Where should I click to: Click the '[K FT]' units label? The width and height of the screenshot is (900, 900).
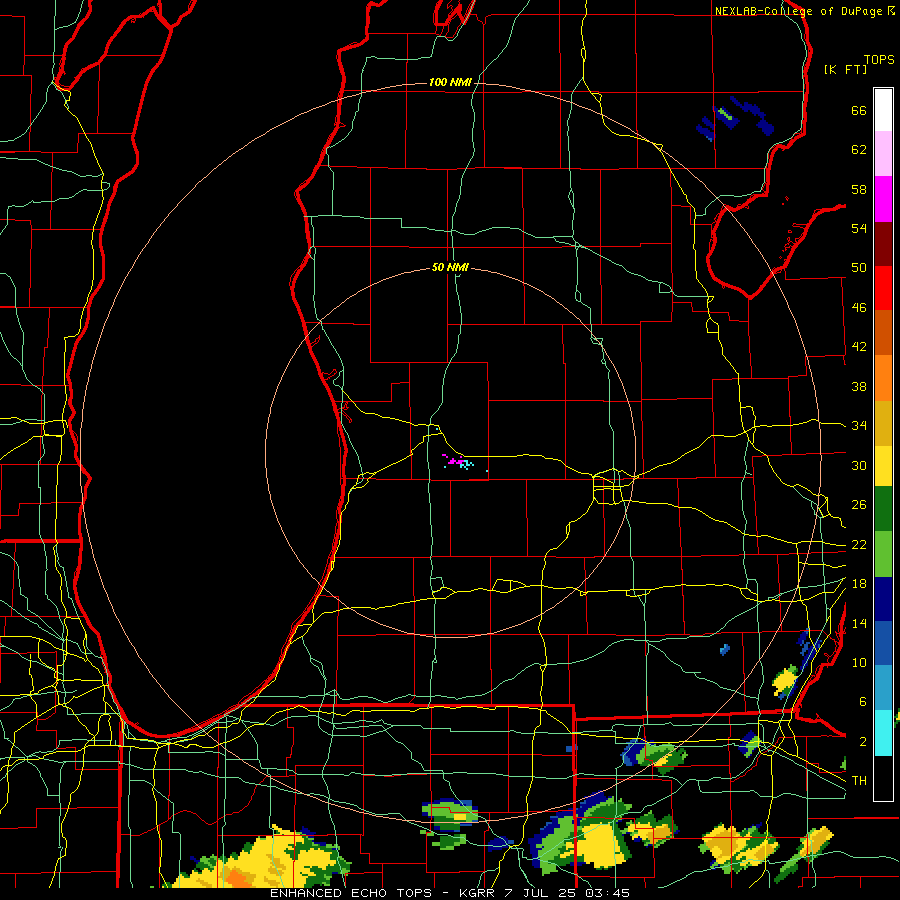pos(845,69)
